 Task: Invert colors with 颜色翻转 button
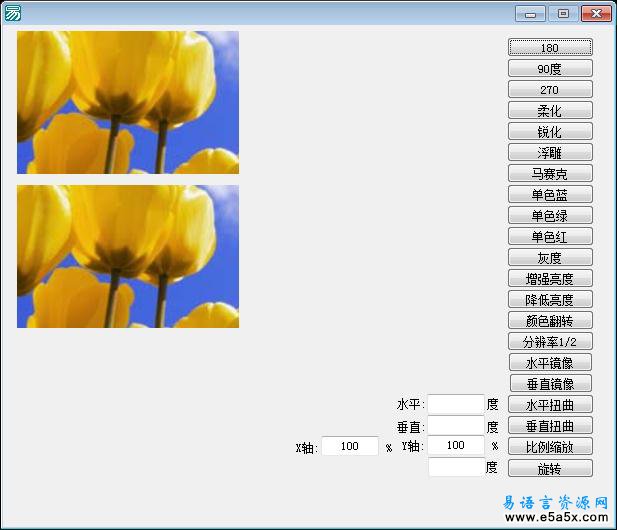point(550,320)
